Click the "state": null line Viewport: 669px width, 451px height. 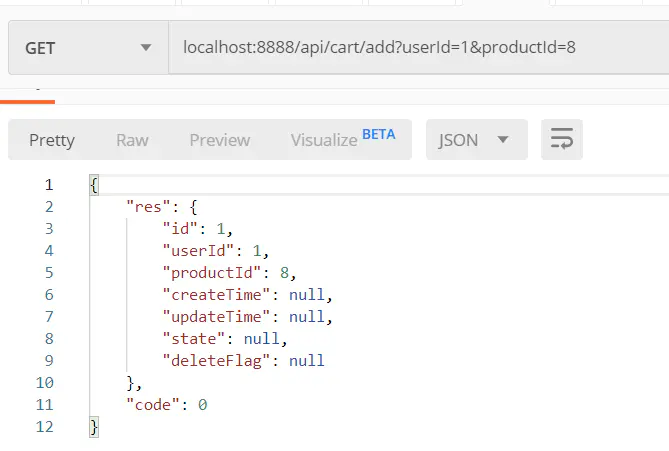(x=224, y=339)
